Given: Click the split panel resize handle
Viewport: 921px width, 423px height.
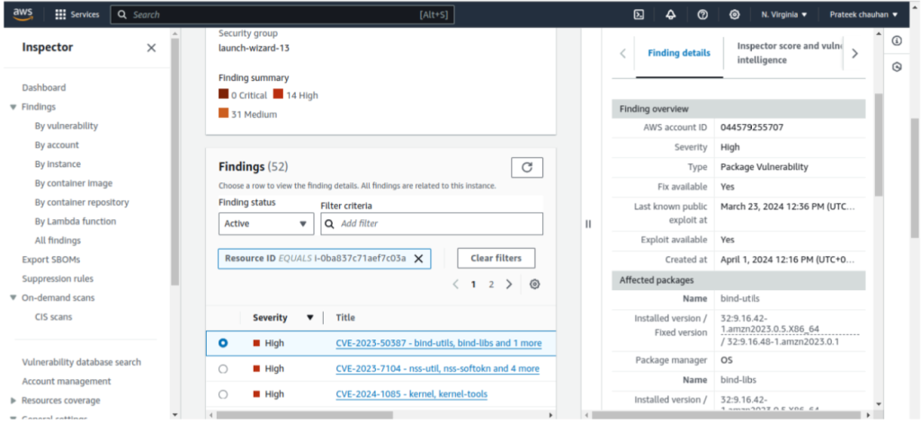Looking at the screenshot, I should (x=588, y=224).
